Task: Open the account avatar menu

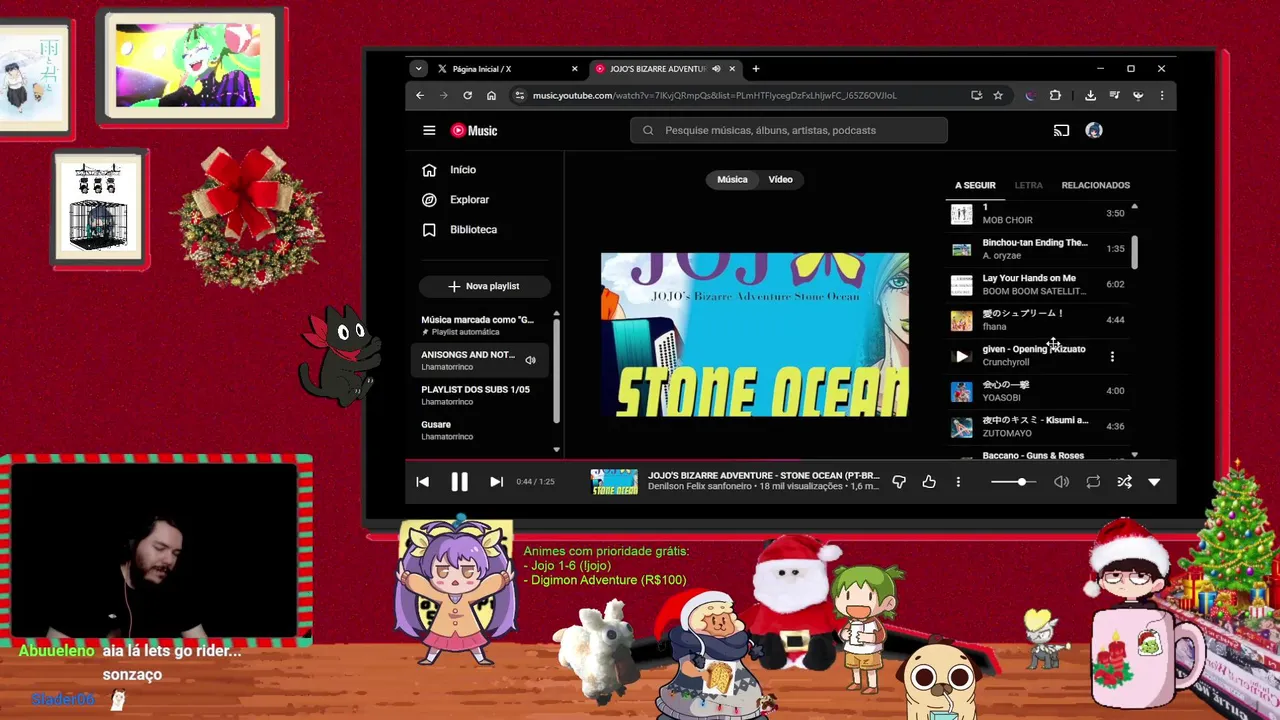Action: [1094, 130]
